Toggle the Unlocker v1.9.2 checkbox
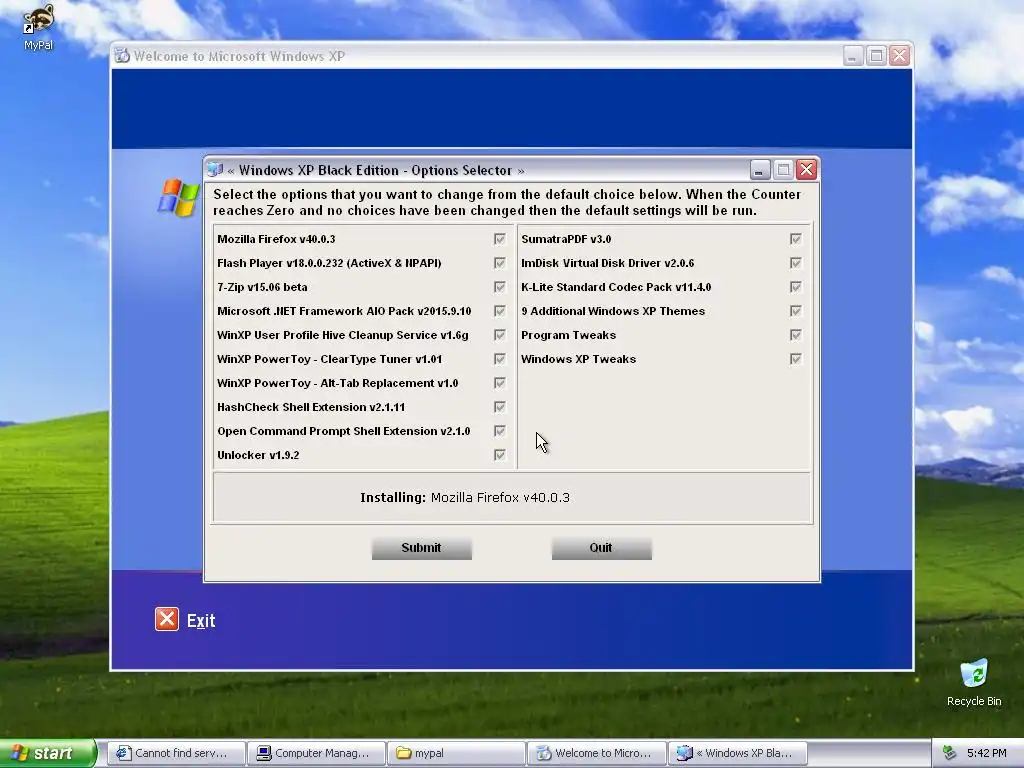Viewport: 1024px width, 768px height. (x=500, y=455)
